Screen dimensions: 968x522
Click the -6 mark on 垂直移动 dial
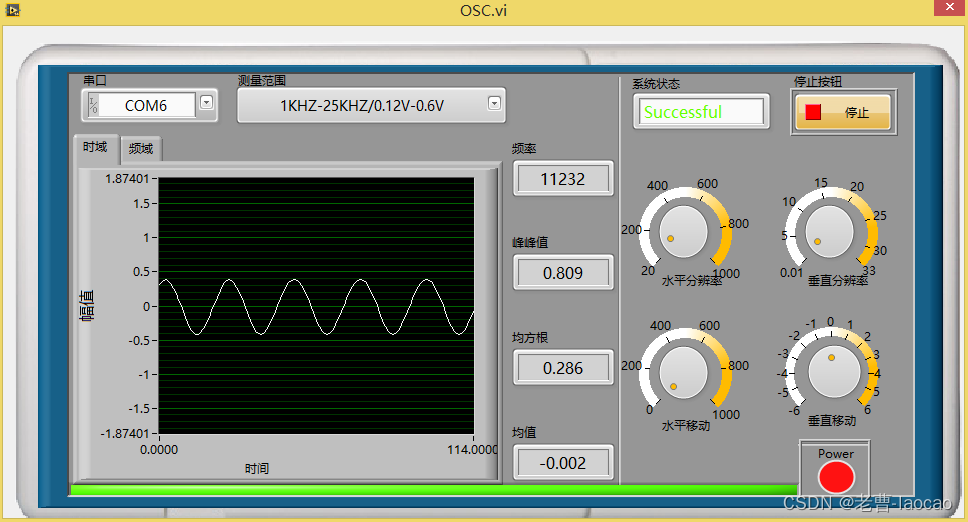(x=794, y=410)
